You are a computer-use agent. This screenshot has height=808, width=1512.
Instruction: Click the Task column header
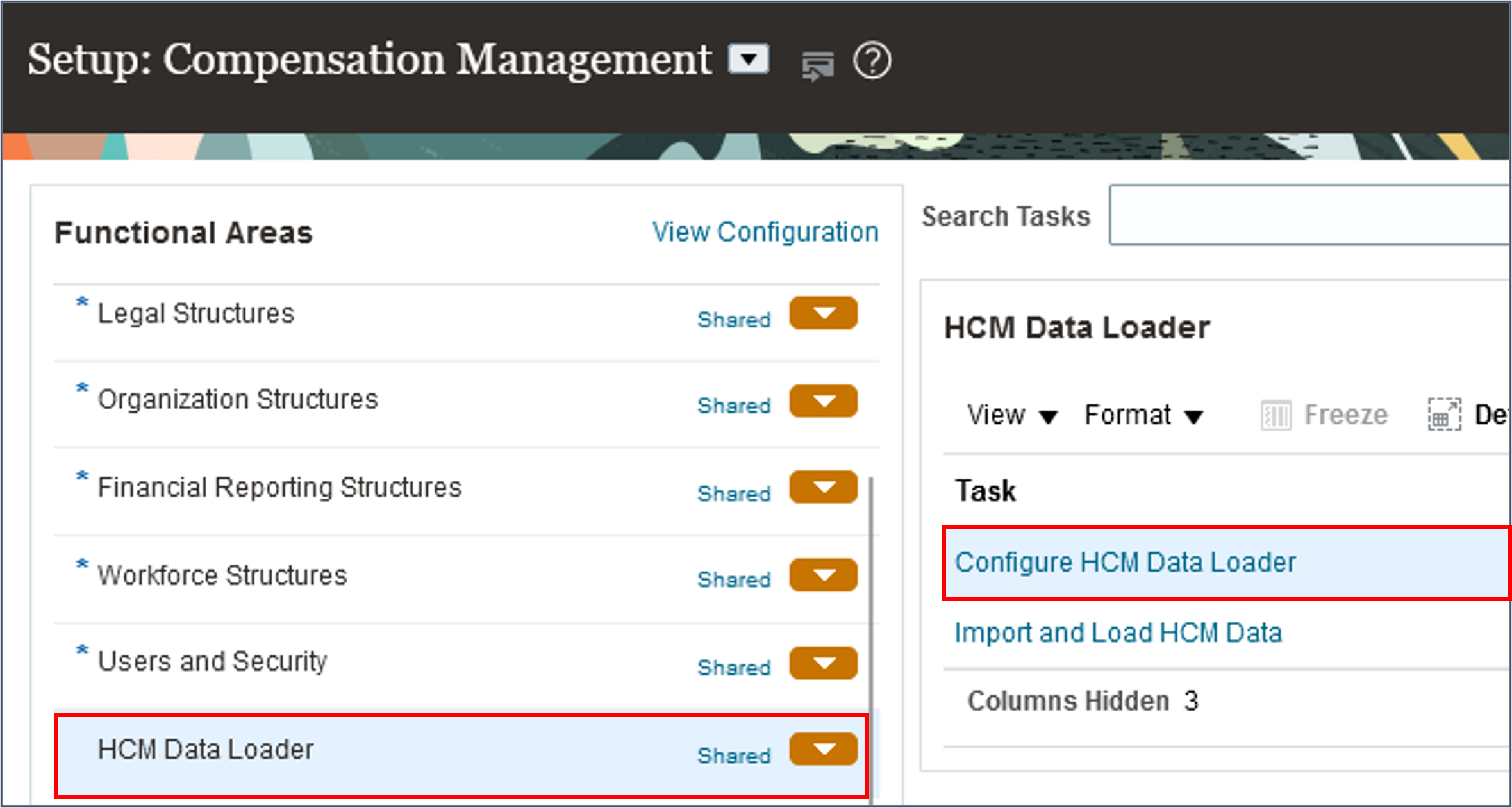click(x=985, y=491)
